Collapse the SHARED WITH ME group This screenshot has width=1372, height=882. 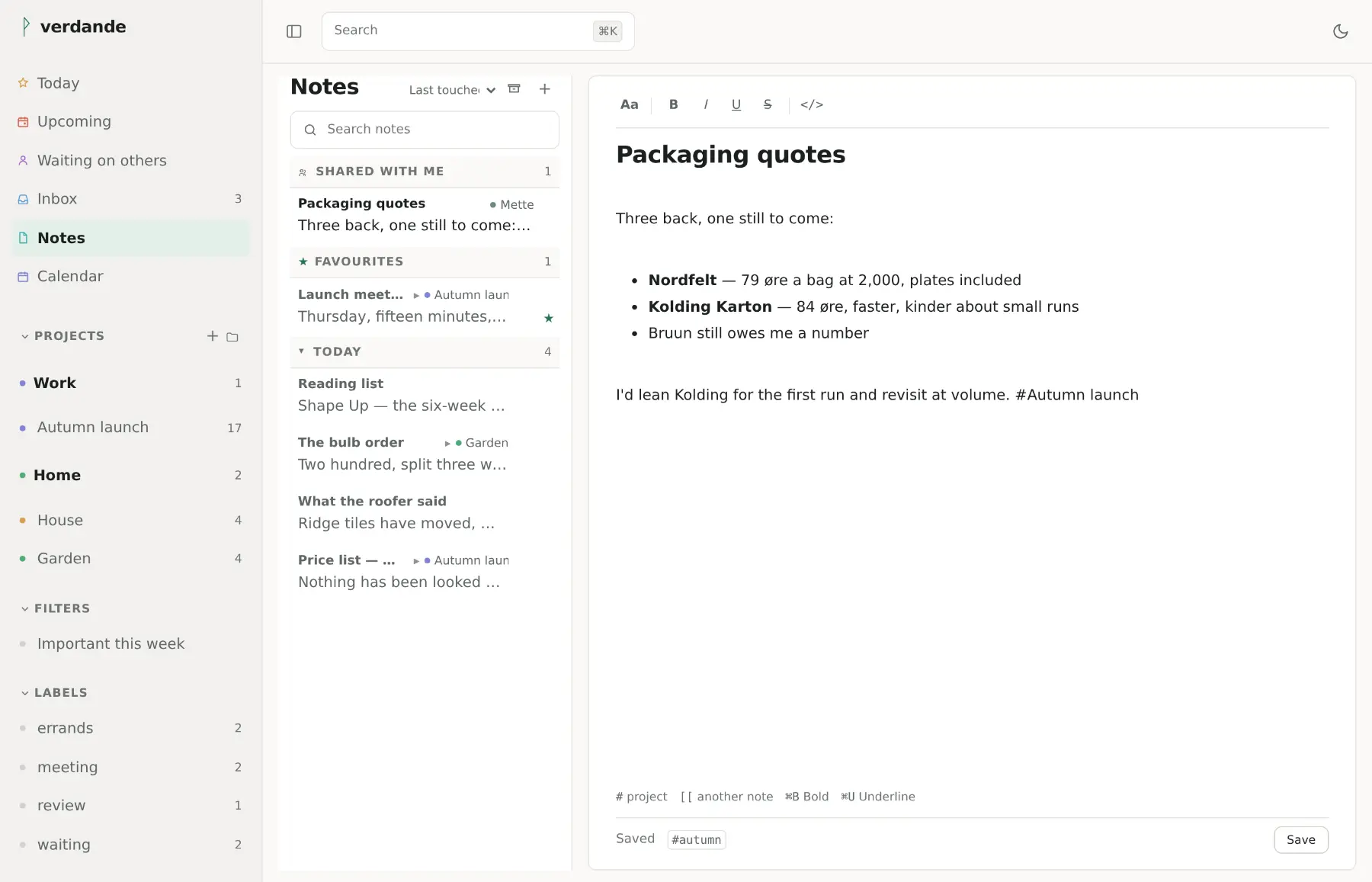[425, 172]
